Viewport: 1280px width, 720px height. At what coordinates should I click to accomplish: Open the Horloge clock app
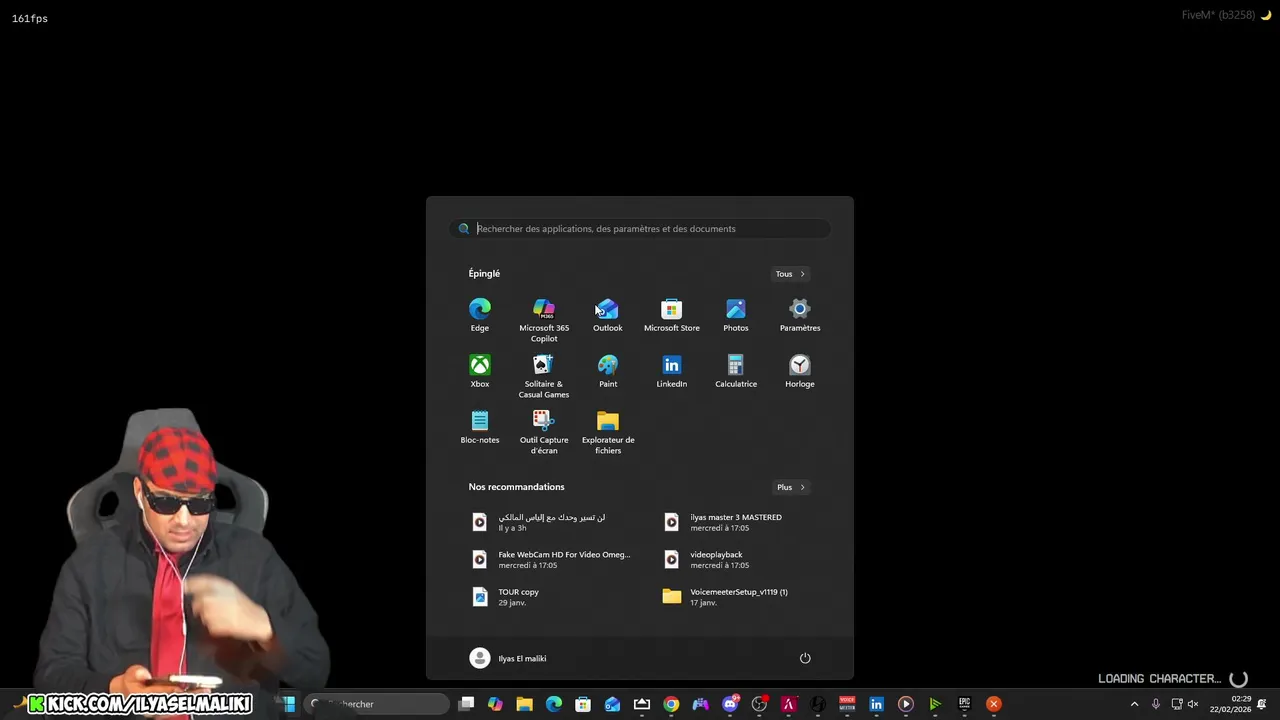click(800, 371)
